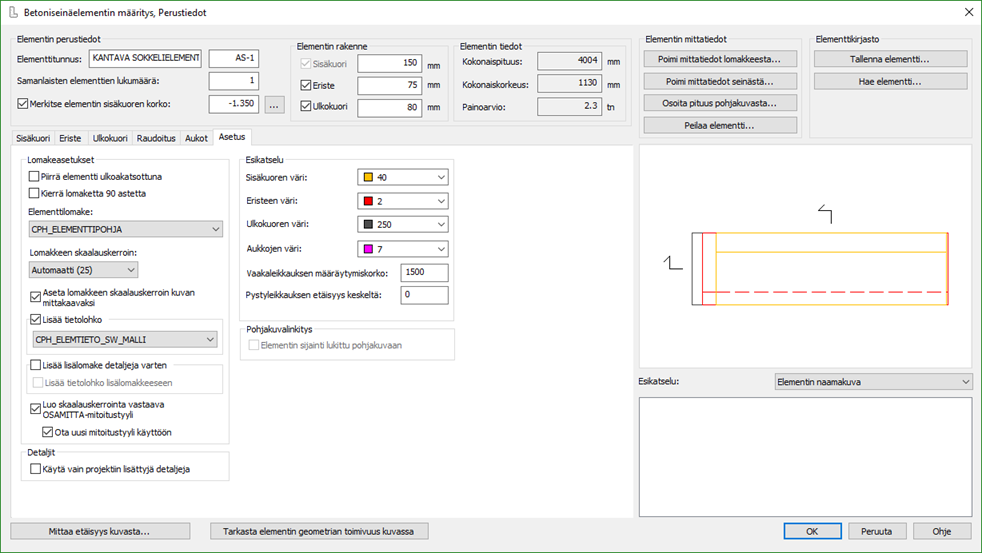Open the Esikatselu view type dropdown
The width and height of the screenshot is (982, 553).
[873, 382]
